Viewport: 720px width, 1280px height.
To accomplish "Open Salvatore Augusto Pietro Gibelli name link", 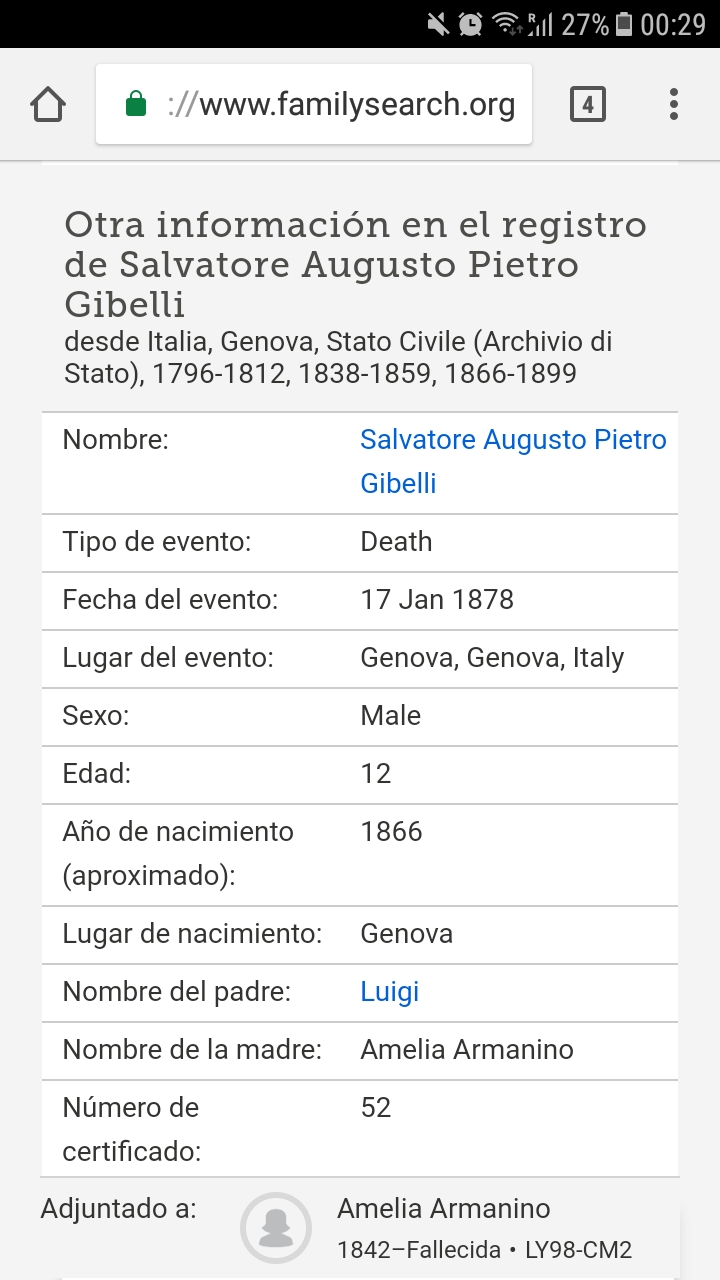I will click(x=513, y=461).
